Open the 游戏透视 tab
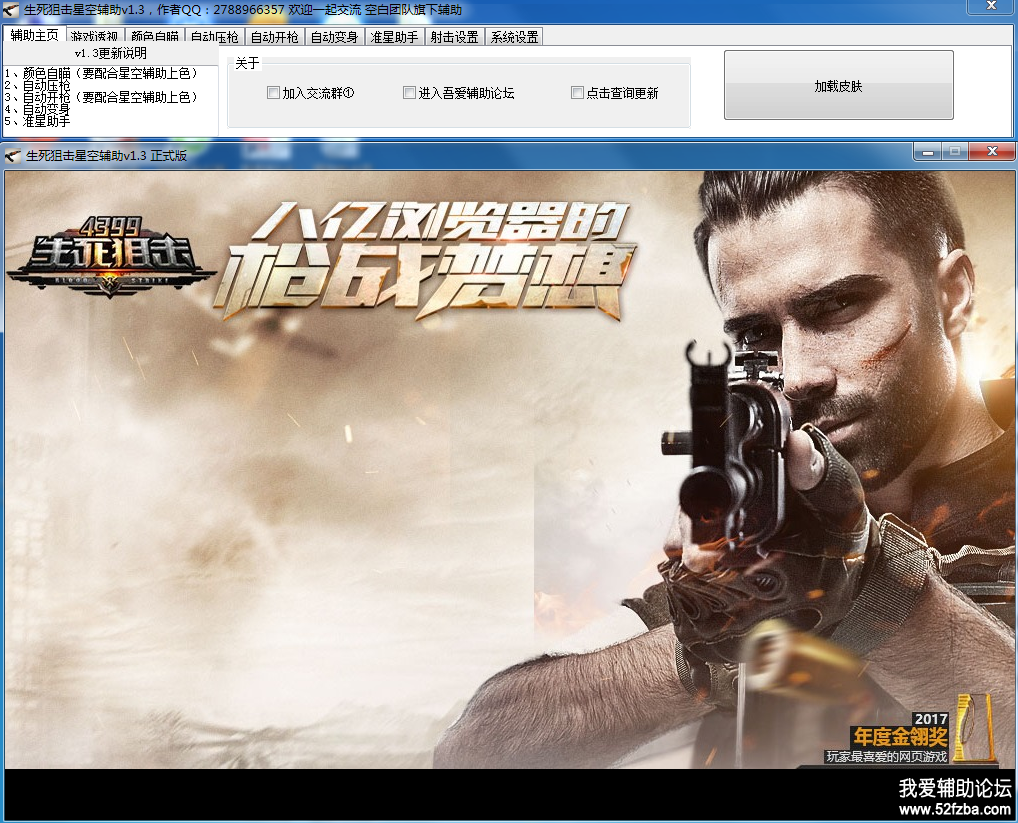 tap(95, 37)
